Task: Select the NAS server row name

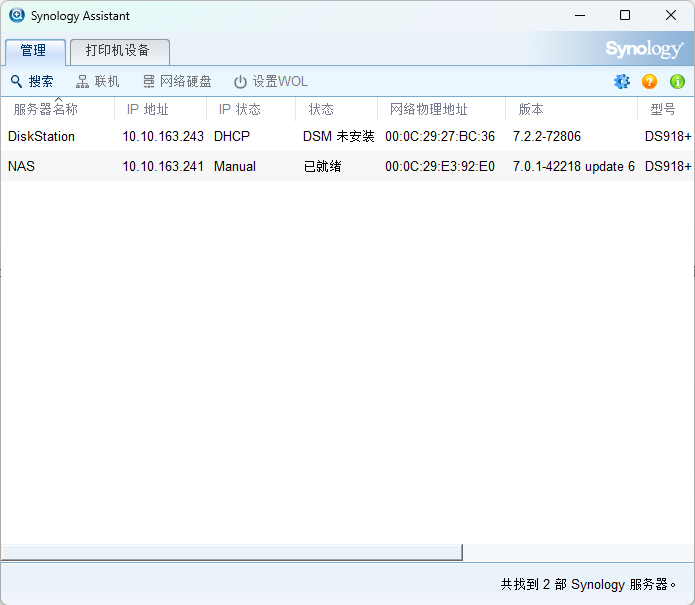Action: click(21, 166)
